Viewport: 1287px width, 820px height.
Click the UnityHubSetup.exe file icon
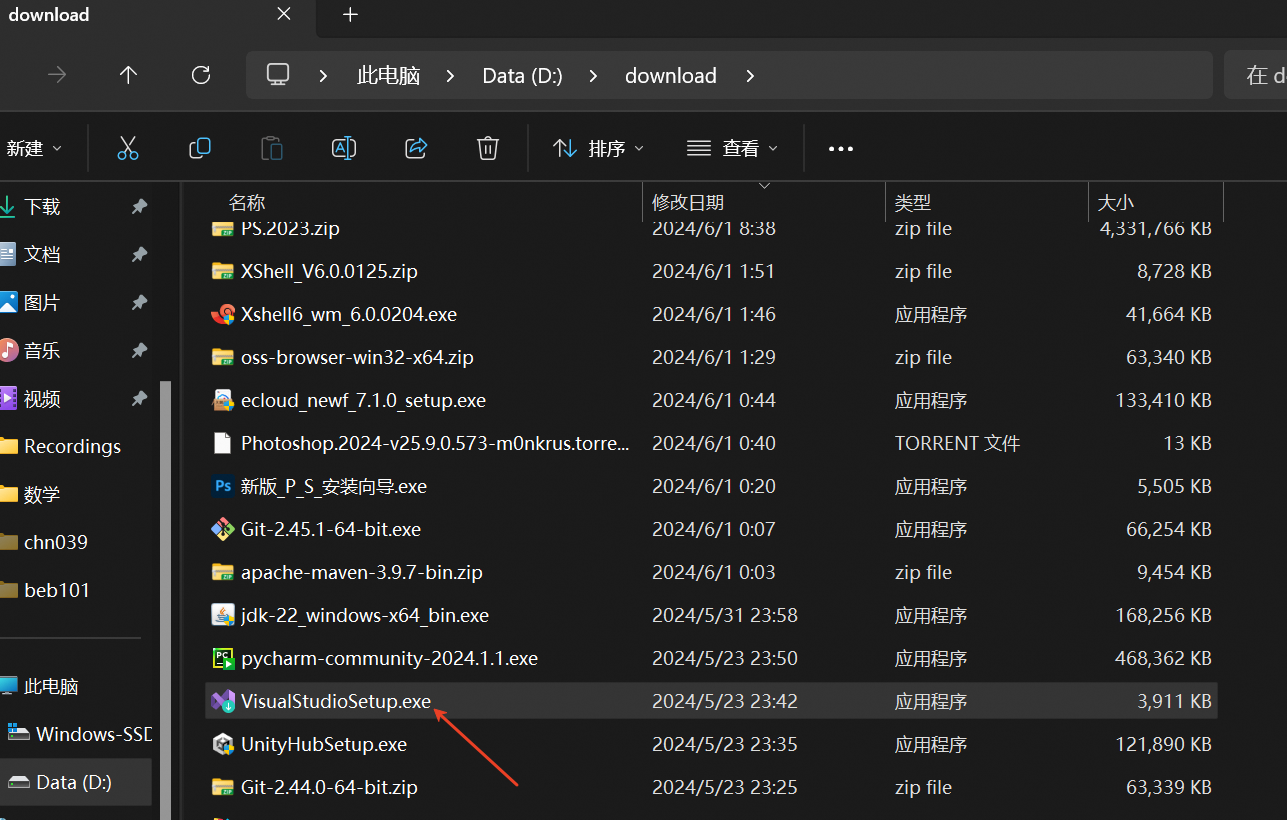tap(222, 744)
